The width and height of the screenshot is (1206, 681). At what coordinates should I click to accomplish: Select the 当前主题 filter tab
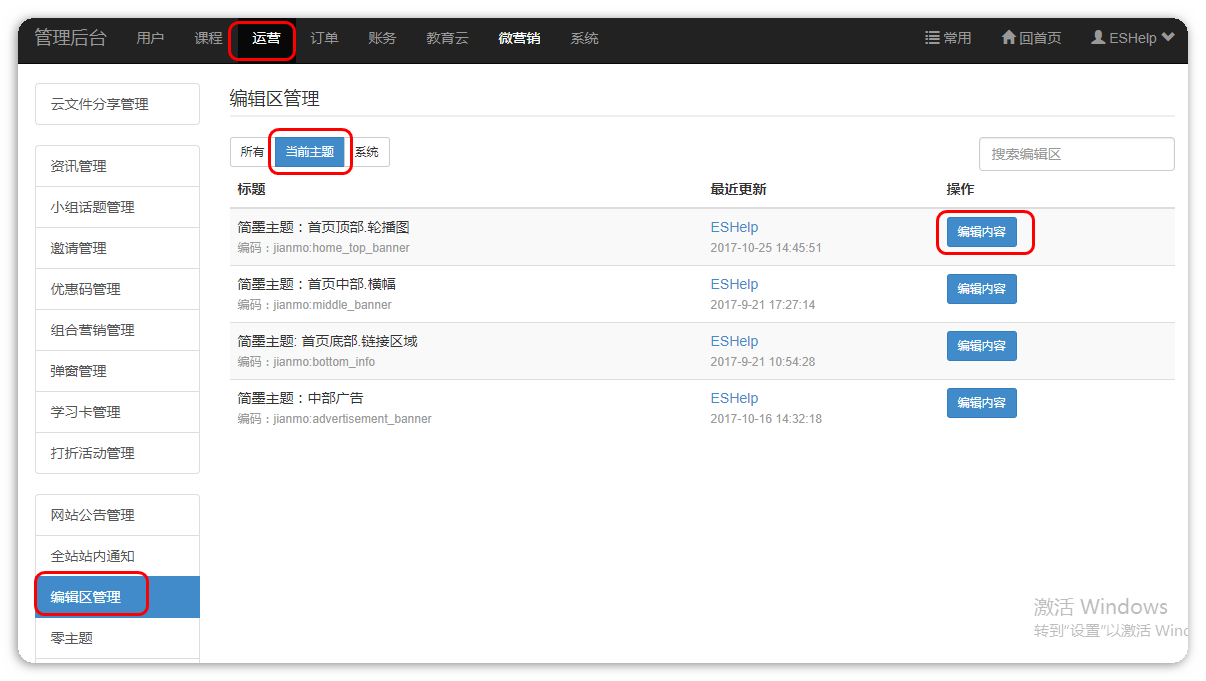(x=310, y=152)
